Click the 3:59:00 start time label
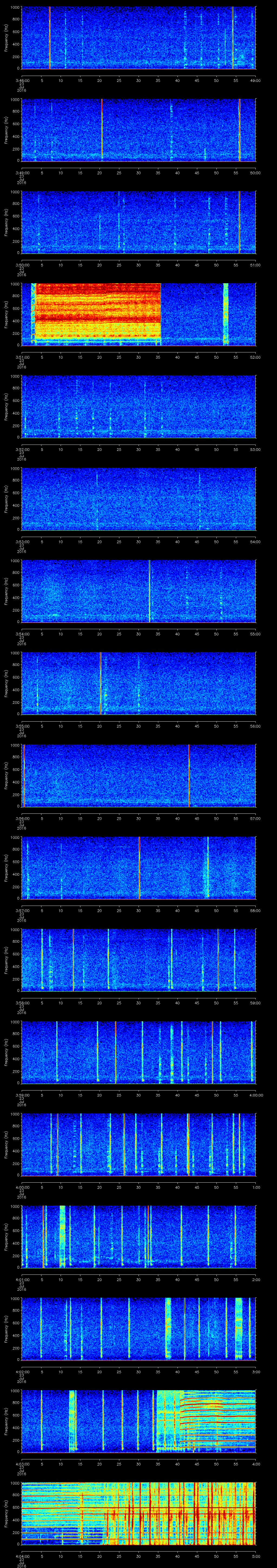Viewport: 277px width, 1568px height. [22, 1095]
